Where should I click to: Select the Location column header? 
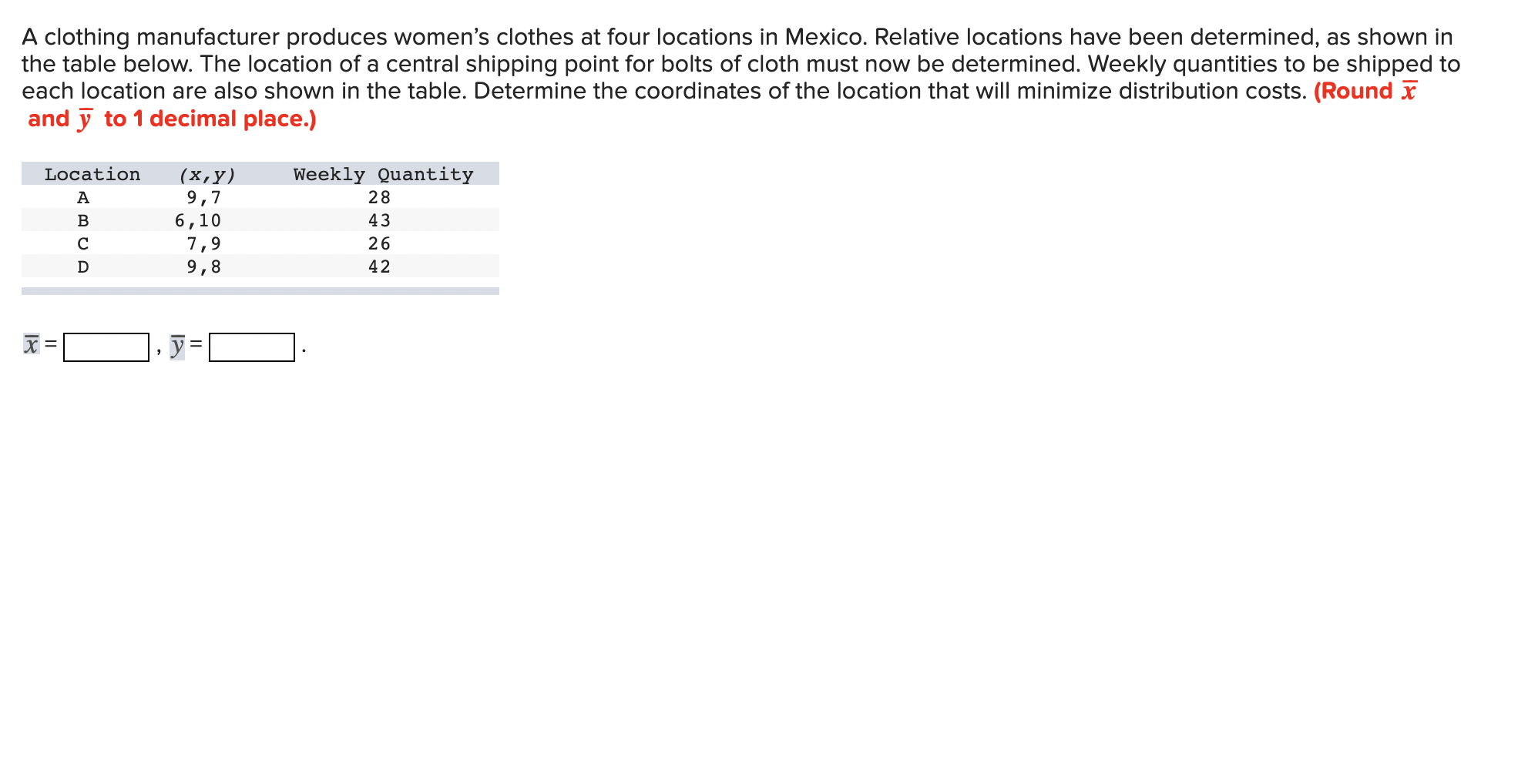coord(91,174)
